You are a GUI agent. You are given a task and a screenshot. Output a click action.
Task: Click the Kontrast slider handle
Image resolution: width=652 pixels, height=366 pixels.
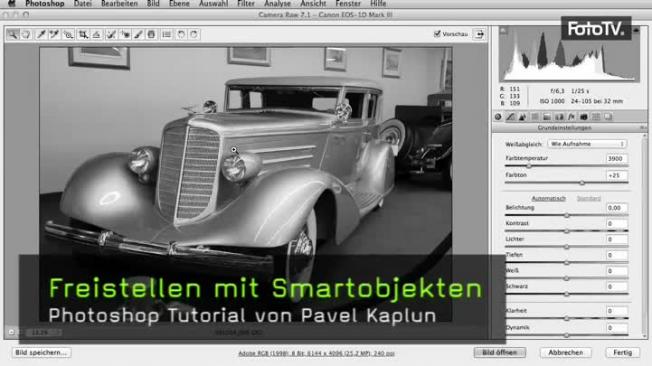[567, 231]
